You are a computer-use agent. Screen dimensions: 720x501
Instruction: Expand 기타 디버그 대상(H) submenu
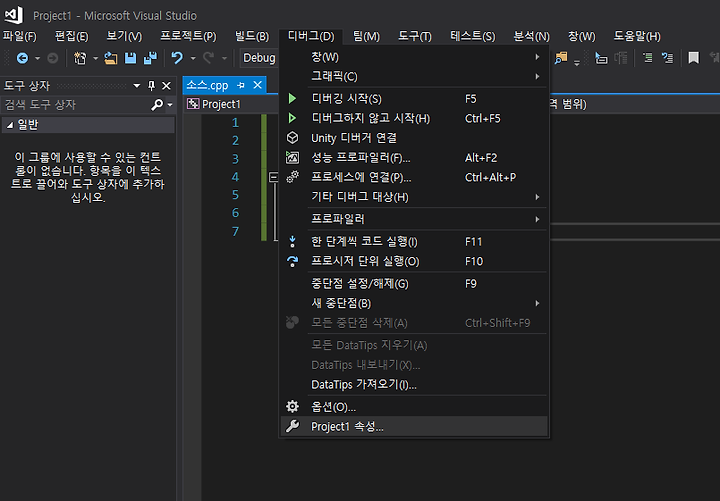coord(414,197)
